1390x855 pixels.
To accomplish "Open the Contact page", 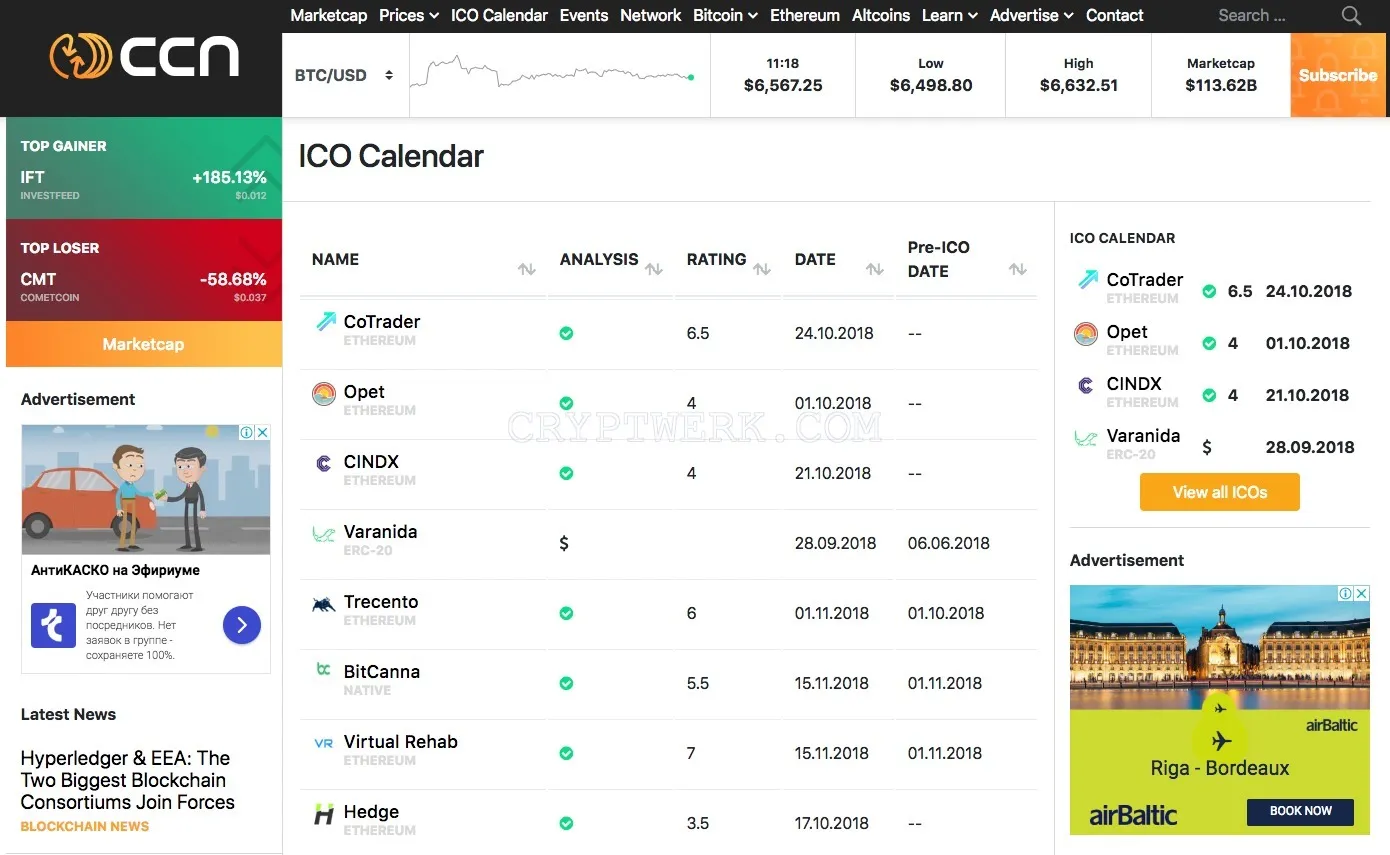I will pyautogui.click(x=1115, y=15).
